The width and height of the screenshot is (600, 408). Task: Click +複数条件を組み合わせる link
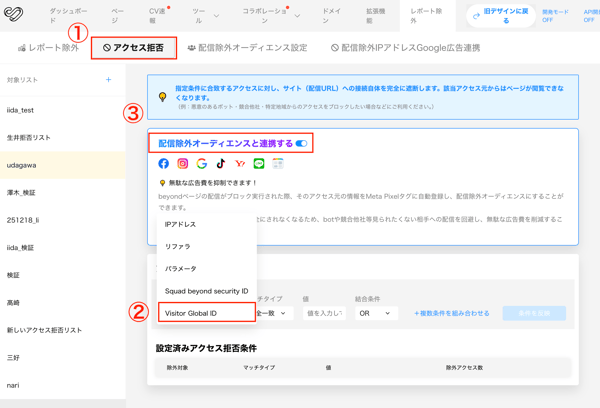452,313
